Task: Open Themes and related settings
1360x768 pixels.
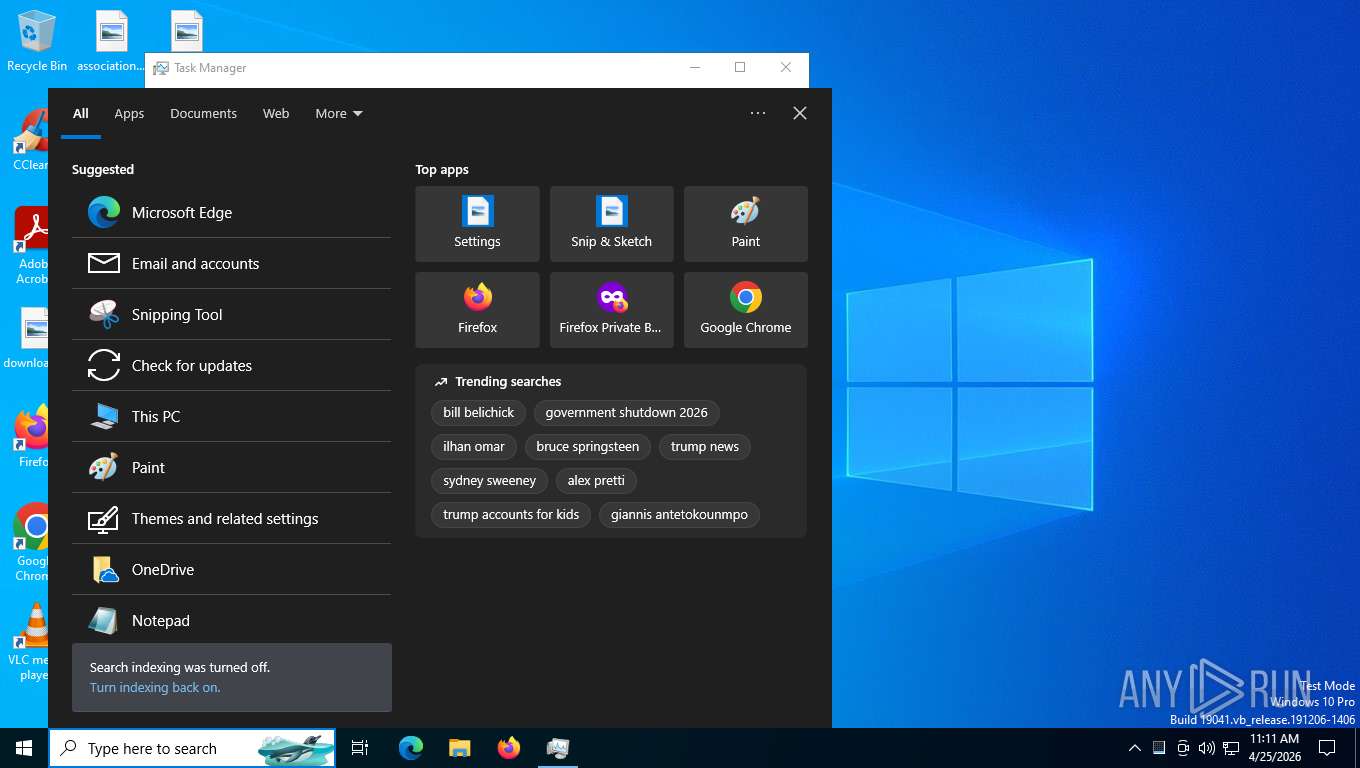Action: coord(231,518)
